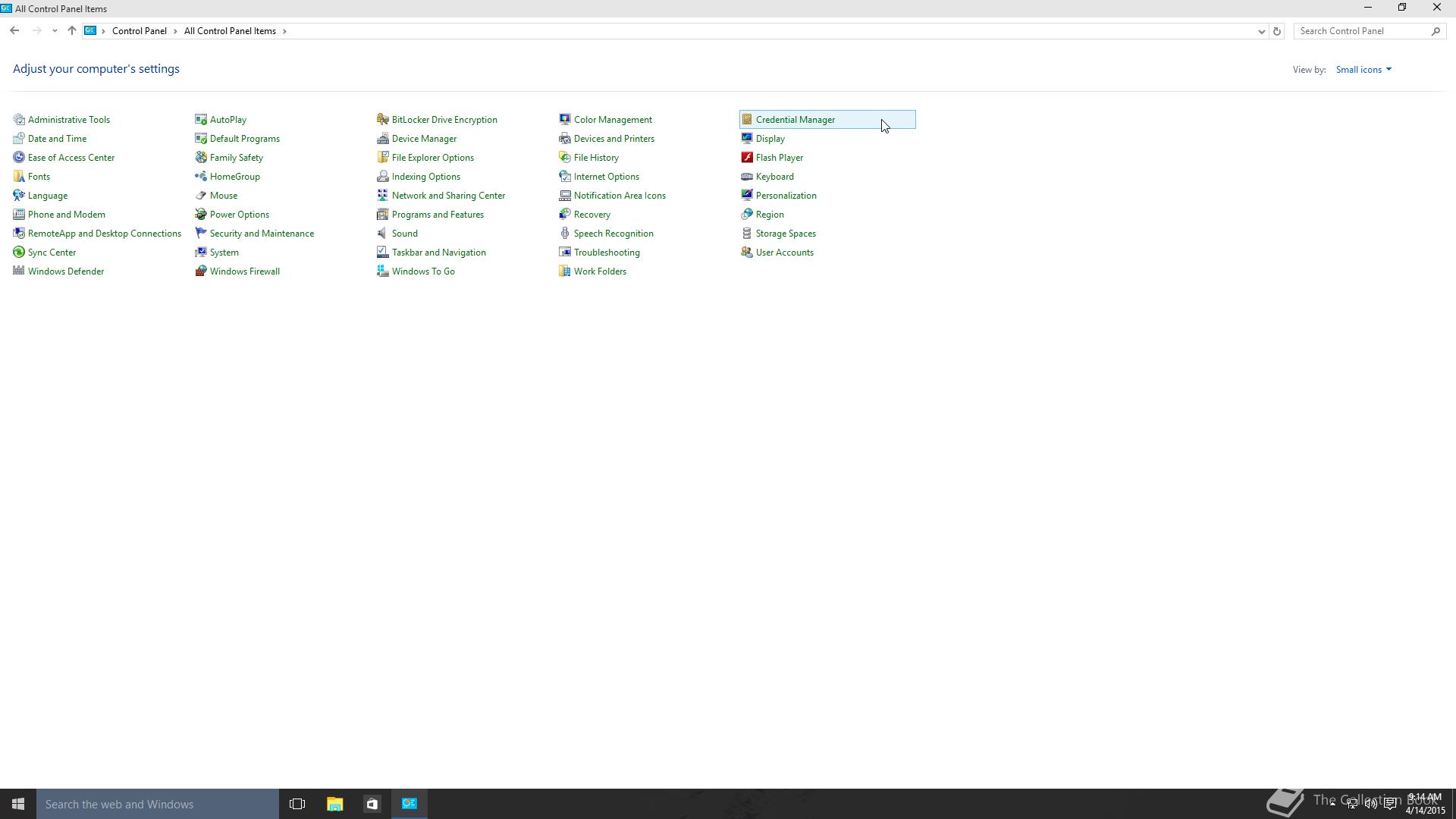Open Default Programs

pos(244,139)
